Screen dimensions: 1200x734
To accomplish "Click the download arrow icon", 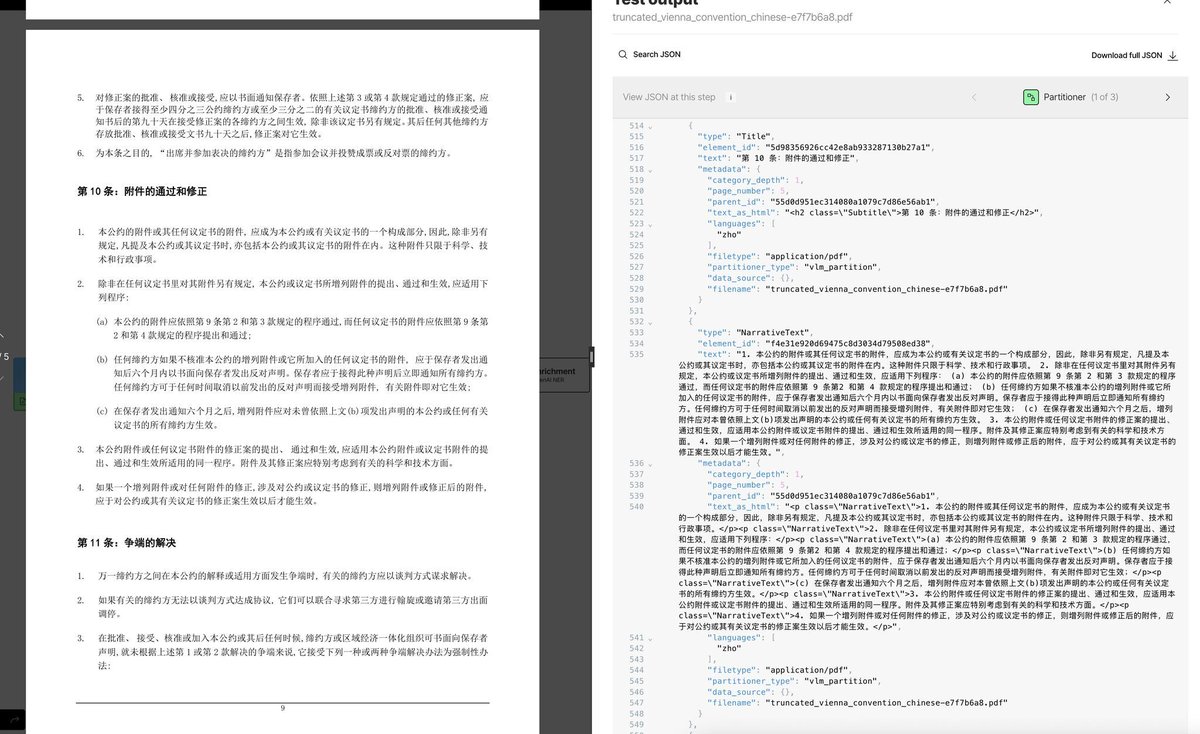I will (1173, 55).
